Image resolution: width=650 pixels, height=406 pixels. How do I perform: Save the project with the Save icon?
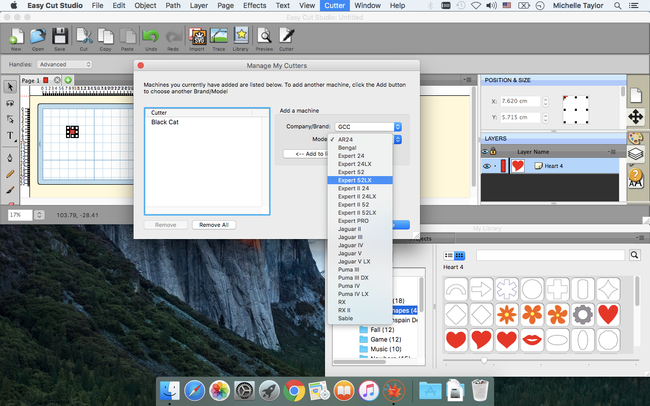point(60,37)
